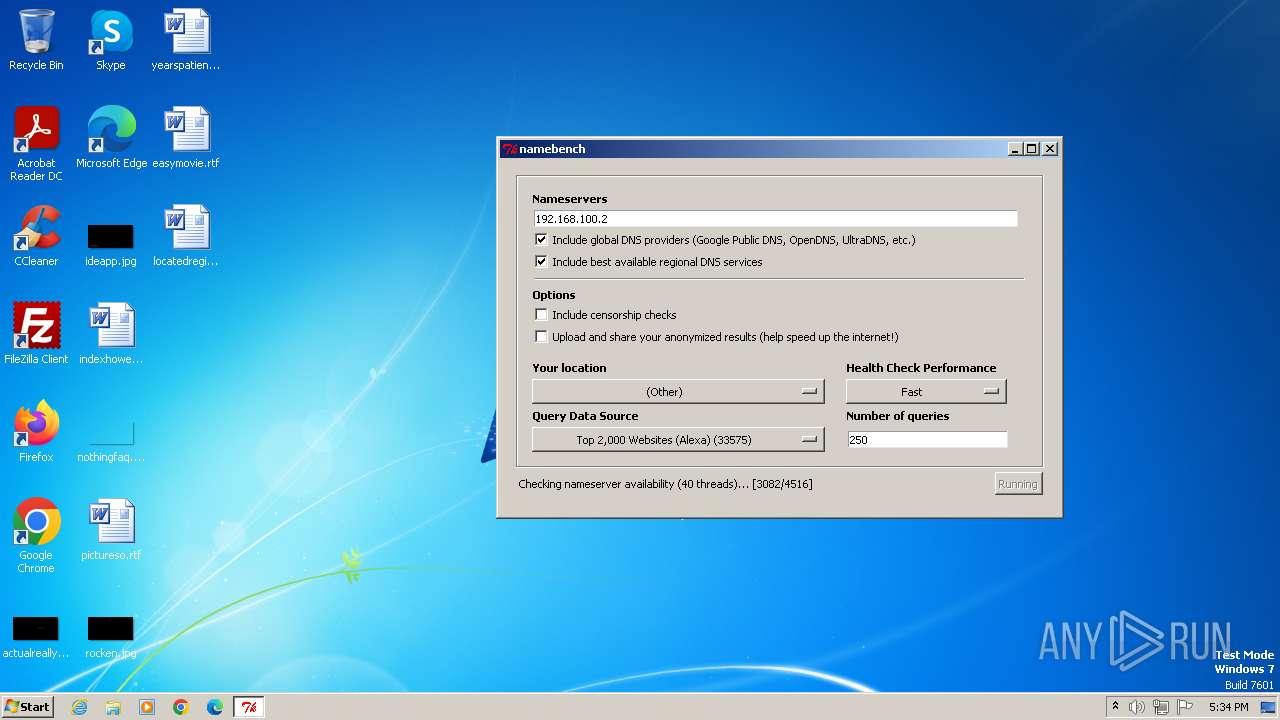The image size is (1280, 720).
Task: Select the yearspatien Word document icon
Action: [186, 40]
